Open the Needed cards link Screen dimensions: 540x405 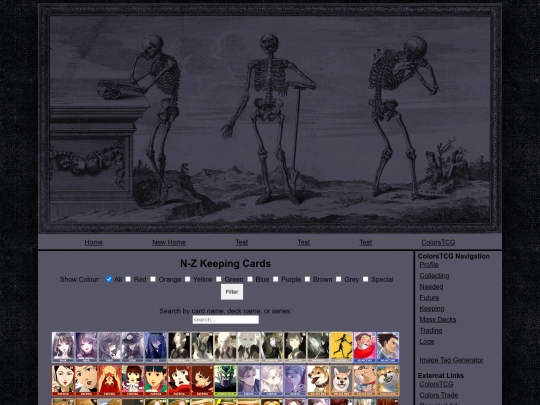(431, 287)
